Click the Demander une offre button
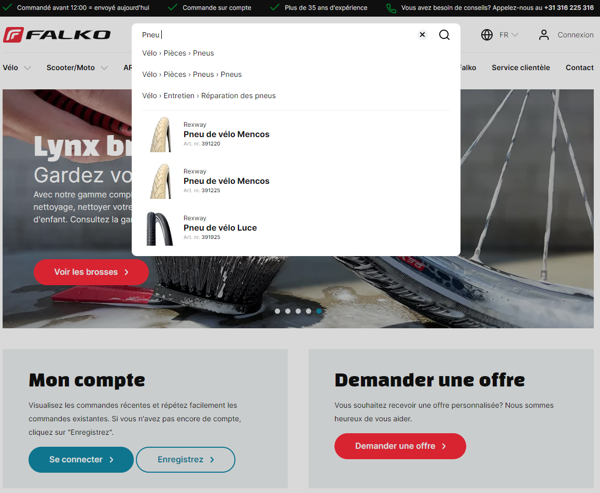Viewport: 600px width, 493px height. [x=400, y=446]
